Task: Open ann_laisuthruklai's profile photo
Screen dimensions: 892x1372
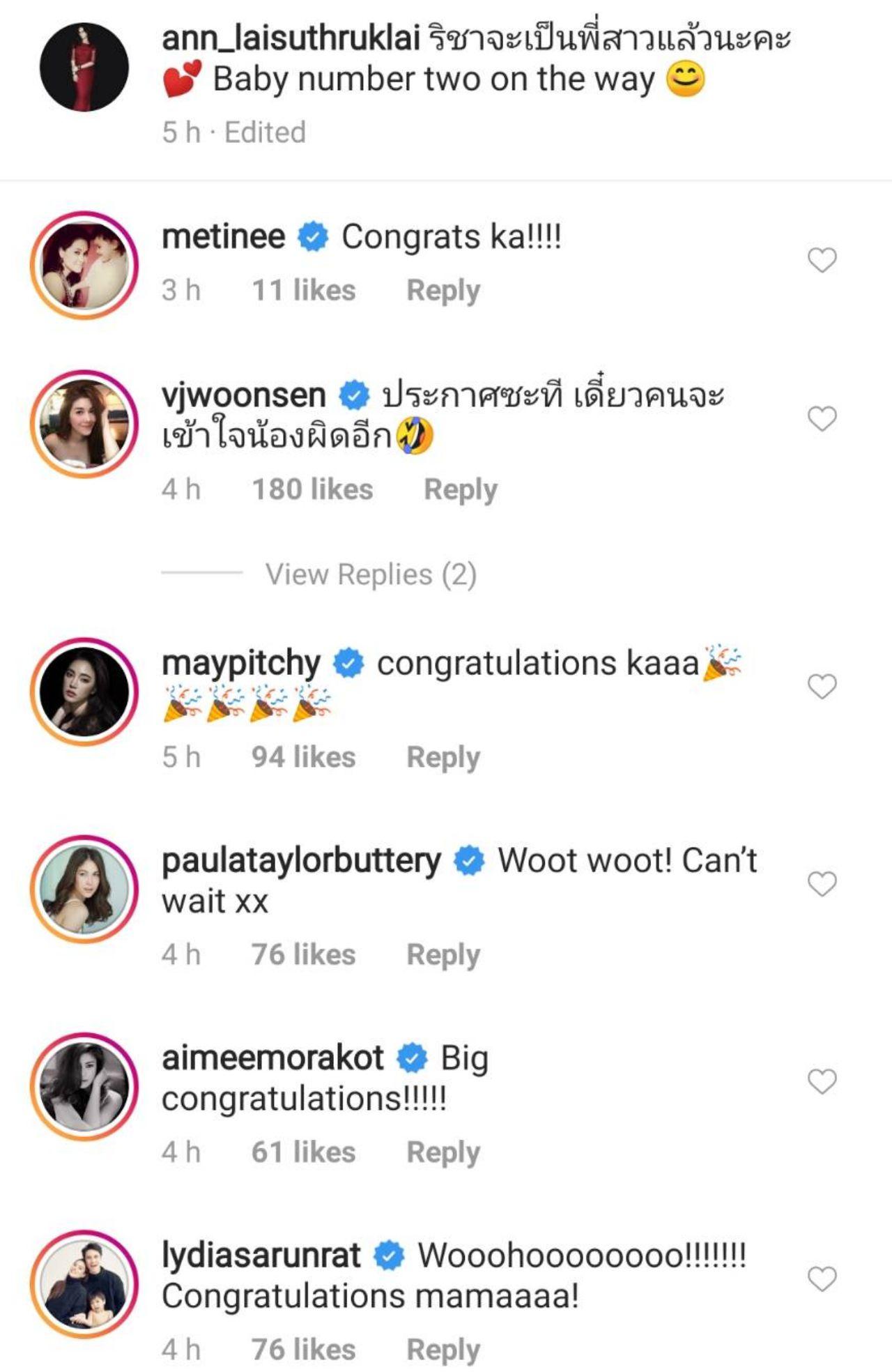Action: (x=84, y=66)
